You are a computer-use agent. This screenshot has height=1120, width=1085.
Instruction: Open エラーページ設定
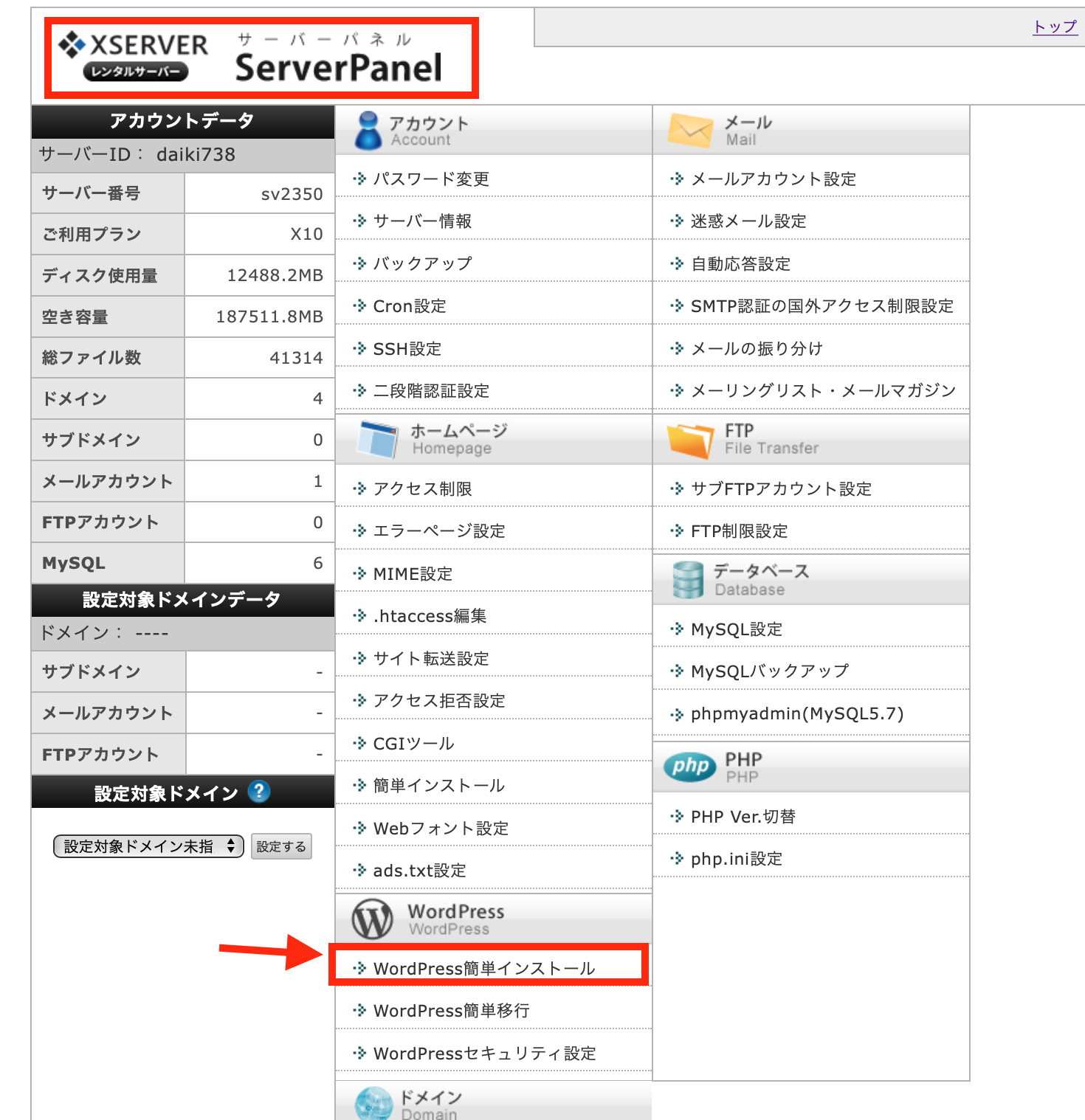(439, 530)
